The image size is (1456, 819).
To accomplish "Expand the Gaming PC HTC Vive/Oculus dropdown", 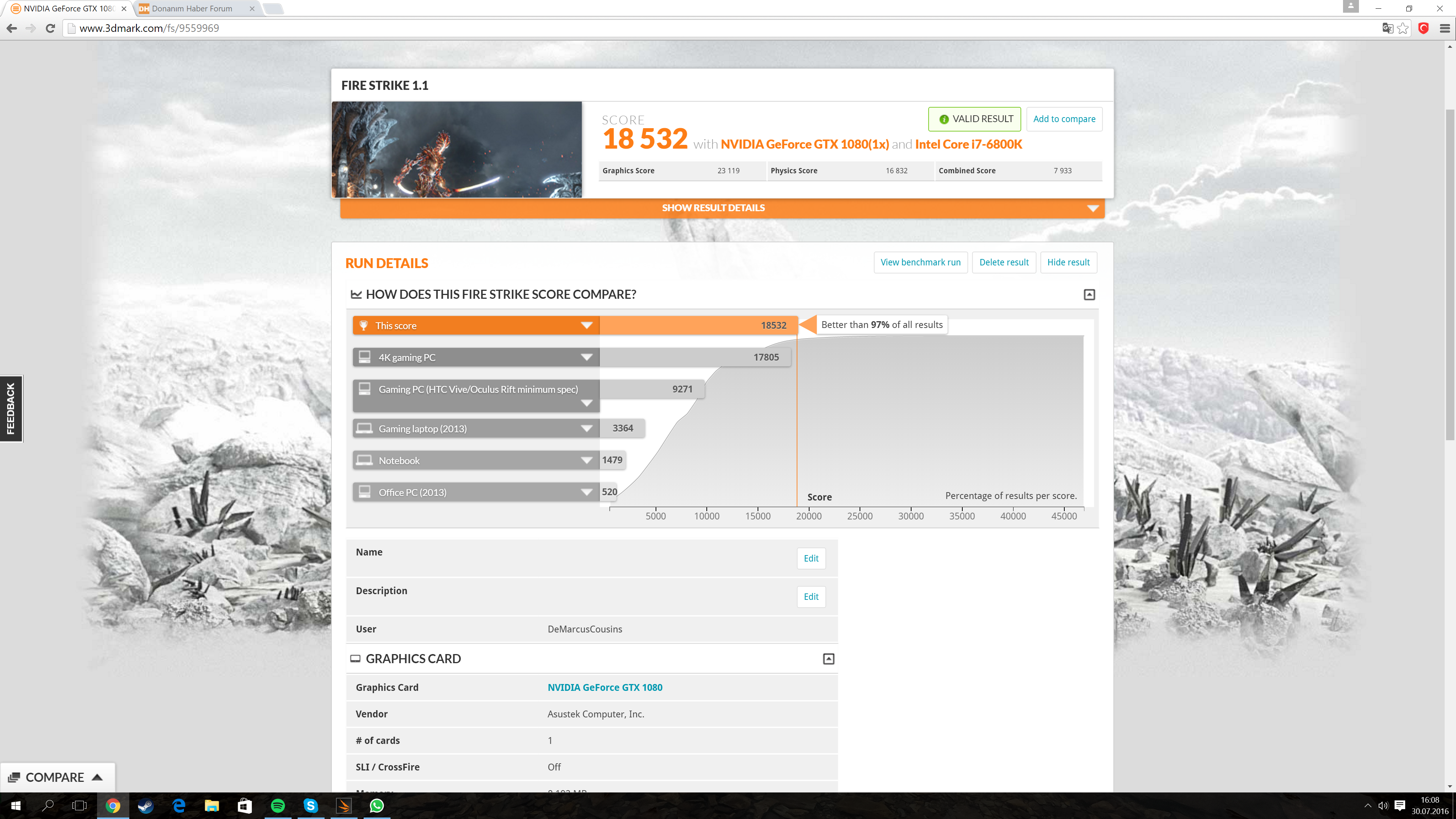I will [587, 403].
